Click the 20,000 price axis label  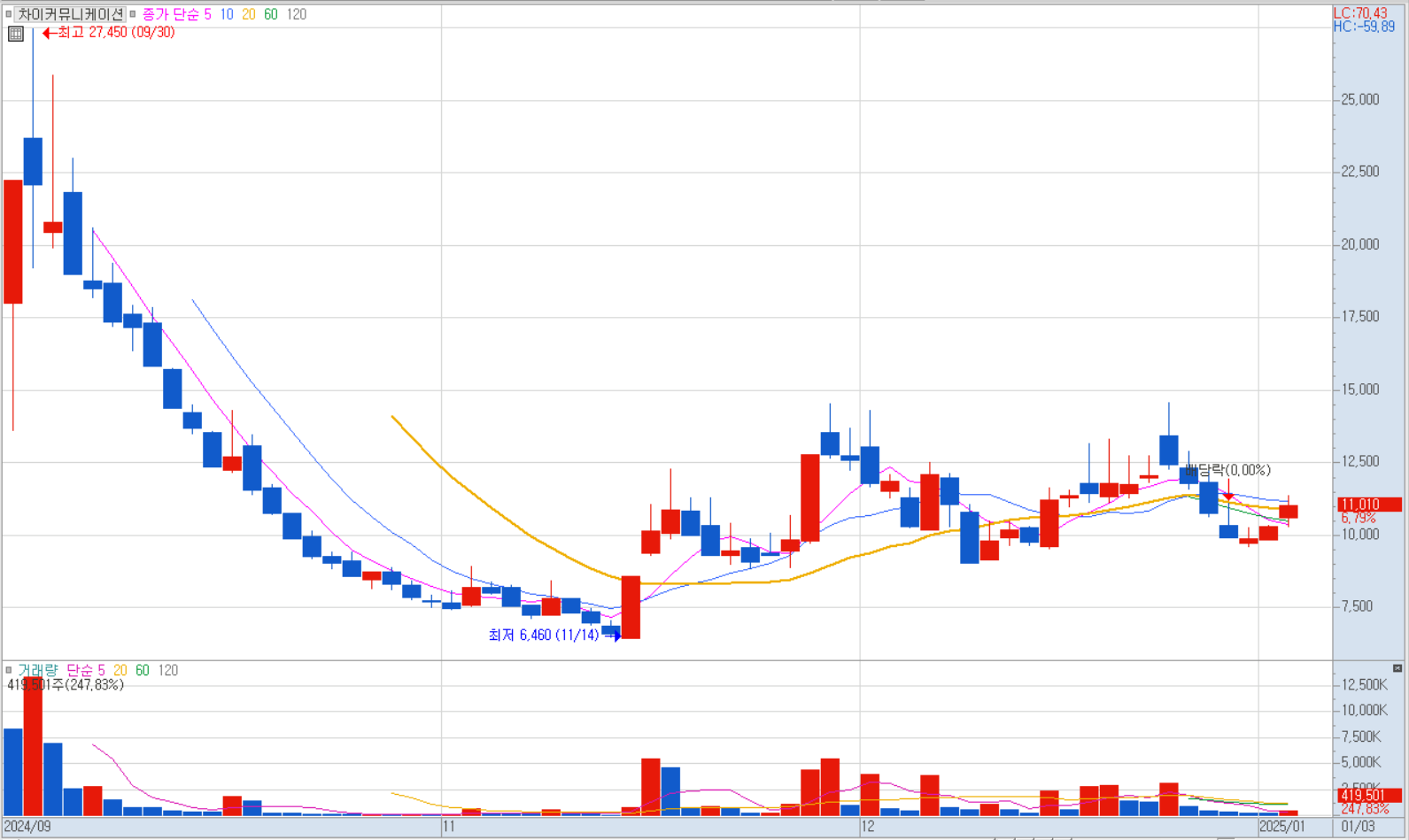(1360, 244)
